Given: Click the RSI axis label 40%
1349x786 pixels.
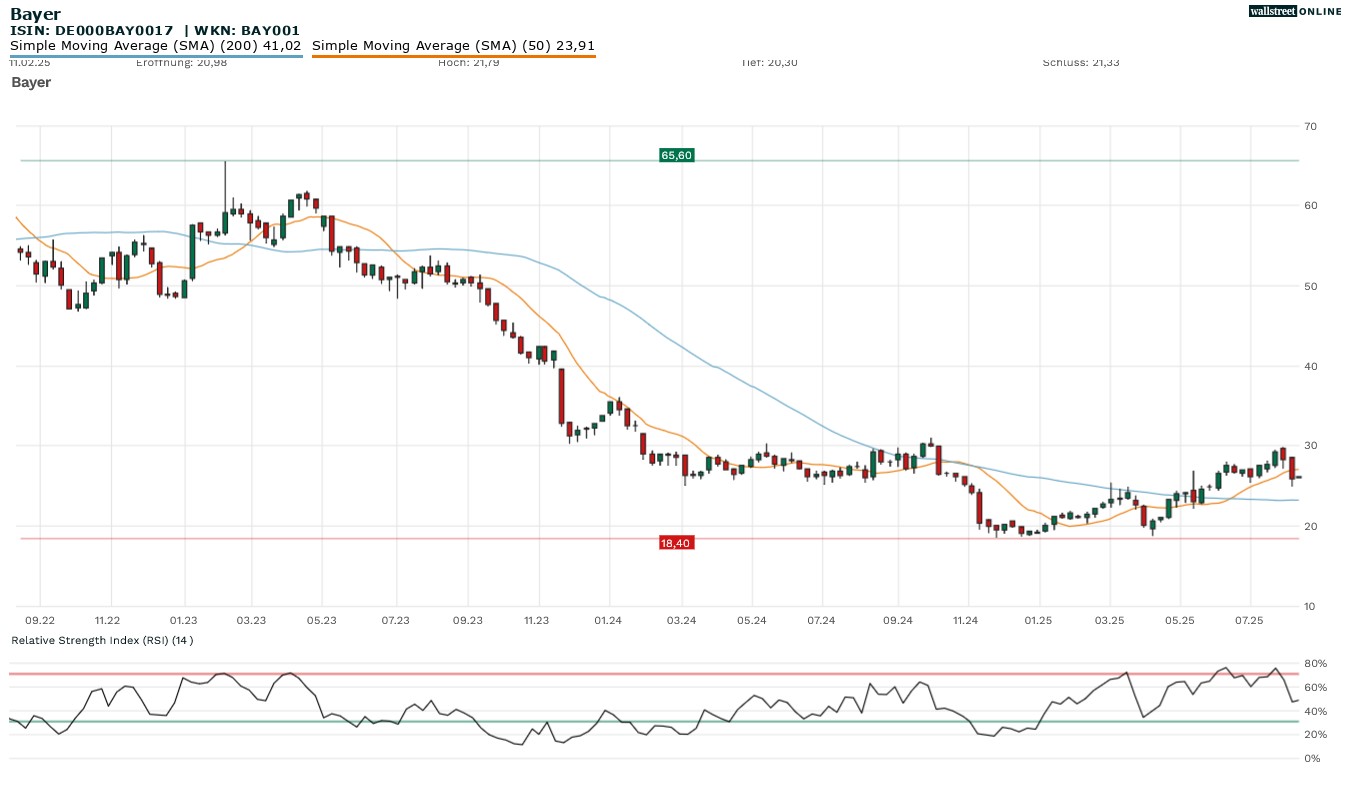Looking at the screenshot, I should pos(1314,711).
